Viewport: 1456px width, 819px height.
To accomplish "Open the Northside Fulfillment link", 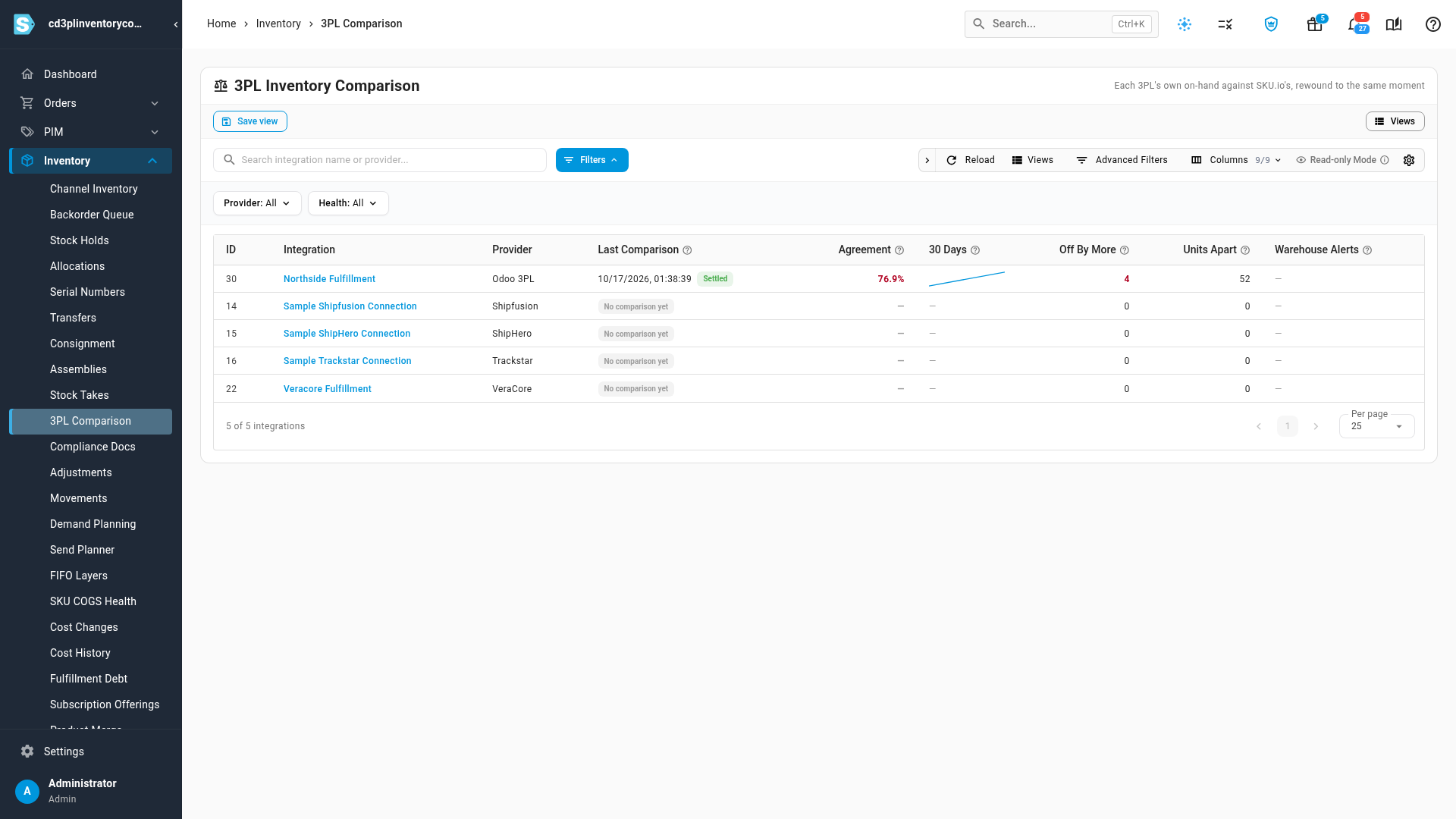I will coord(329,279).
